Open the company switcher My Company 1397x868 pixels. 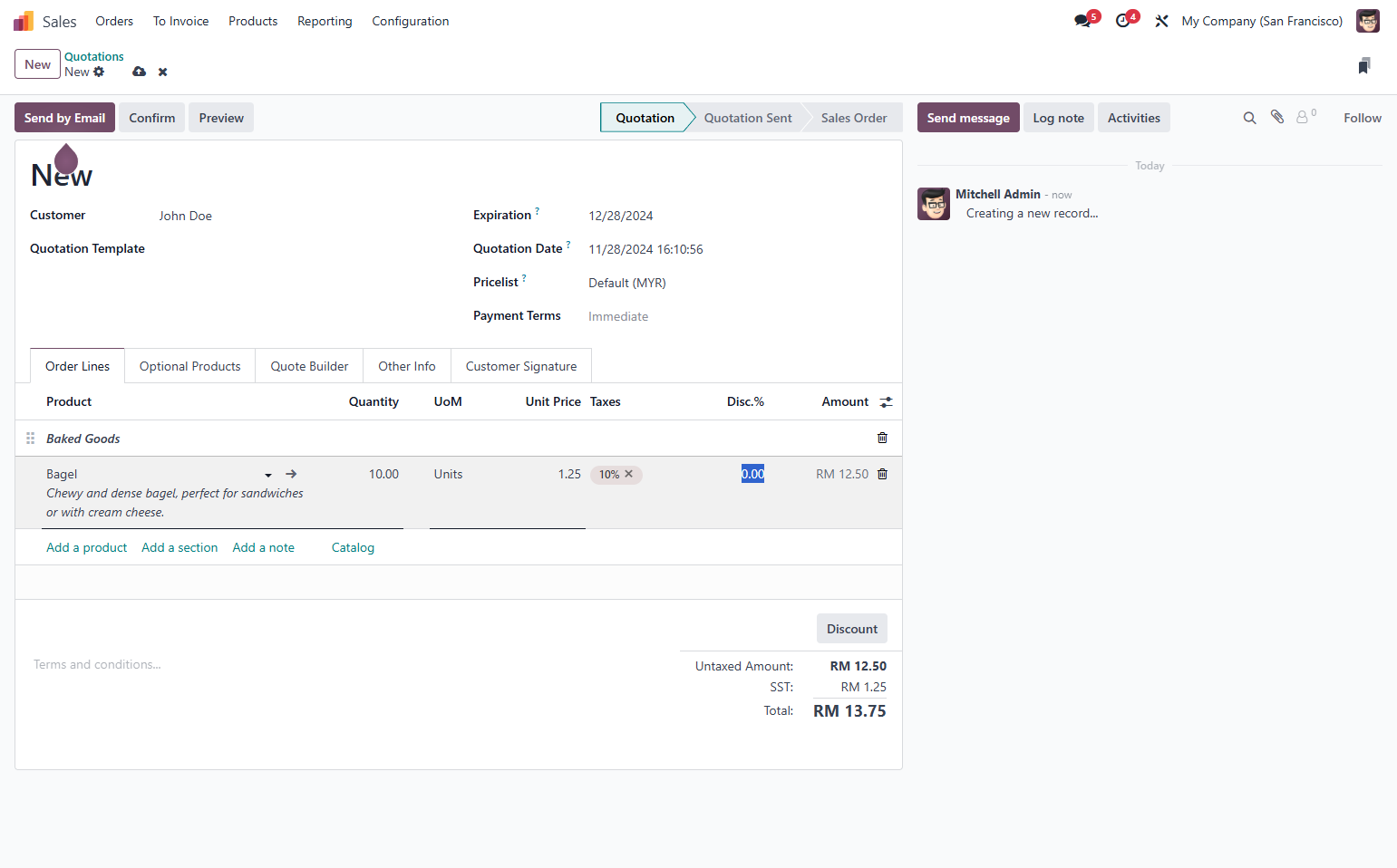[x=1262, y=21]
